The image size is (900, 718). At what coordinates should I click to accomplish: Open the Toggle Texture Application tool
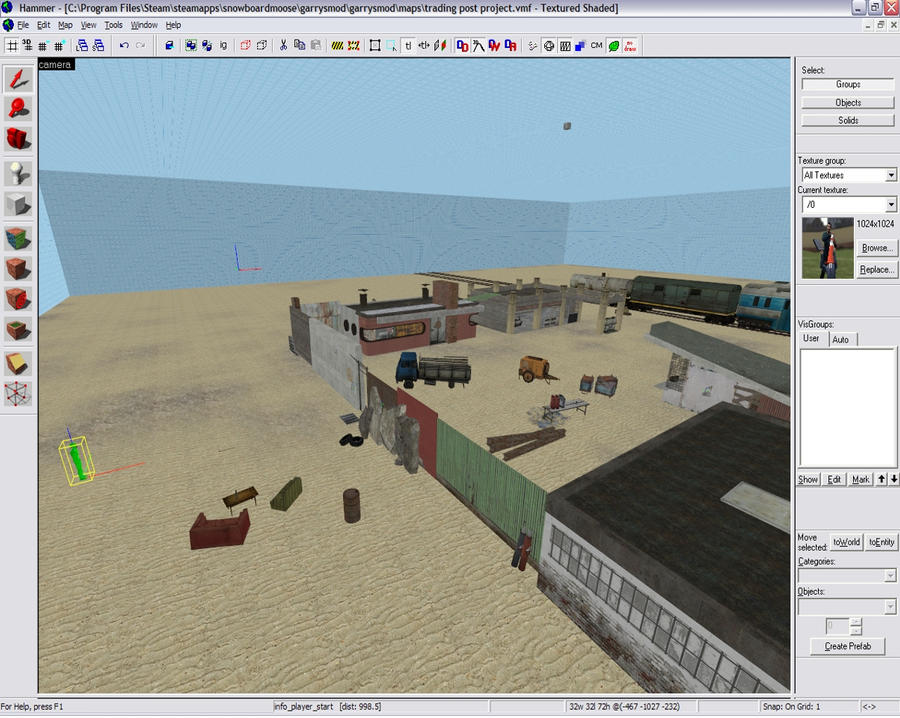(18, 239)
